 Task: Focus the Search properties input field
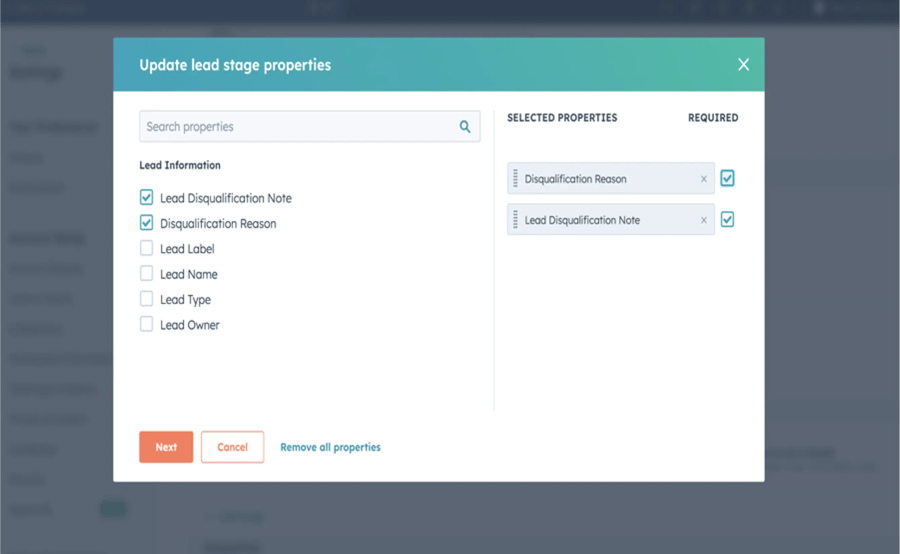(298, 127)
